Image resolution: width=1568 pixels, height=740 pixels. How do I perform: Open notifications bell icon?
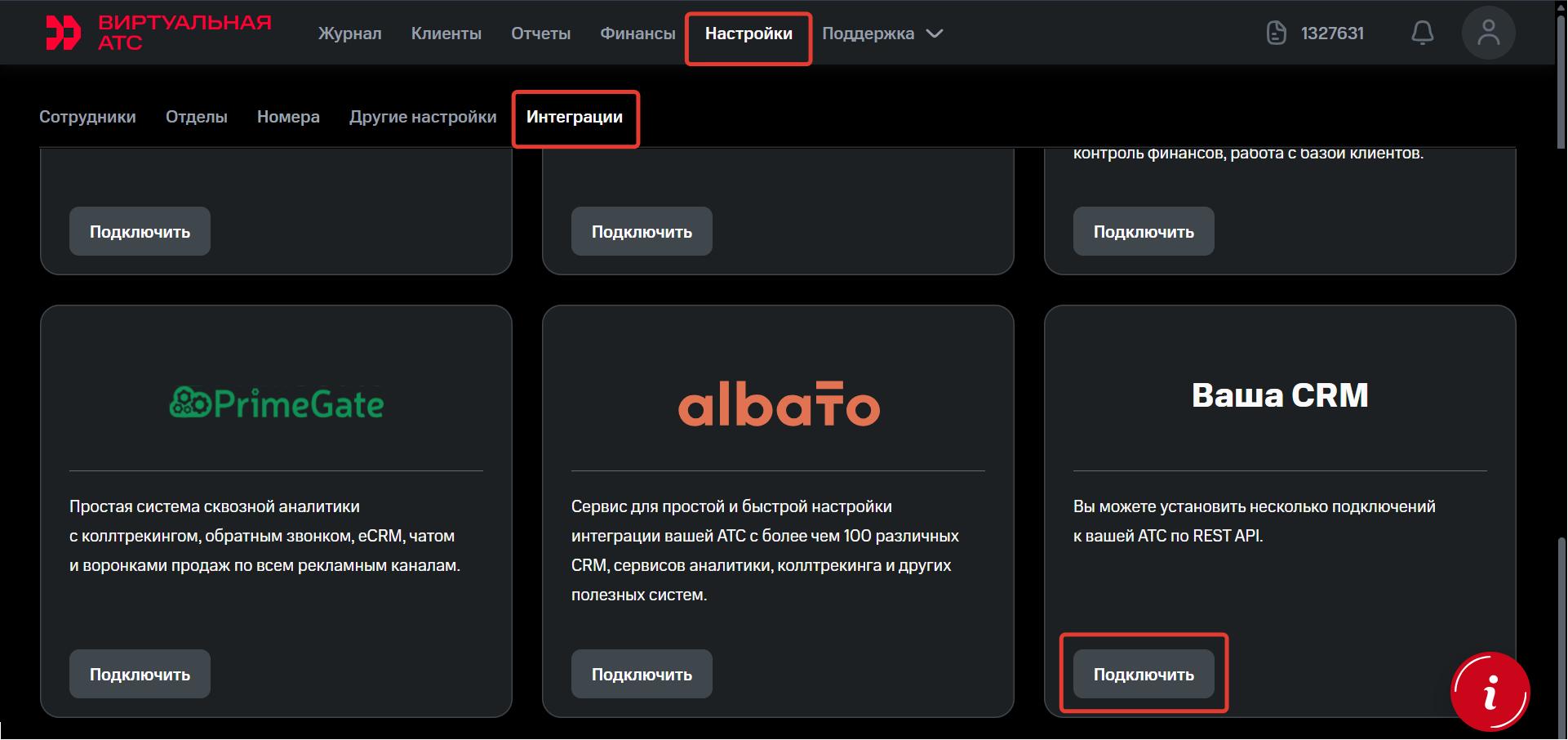click(1423, 33)
